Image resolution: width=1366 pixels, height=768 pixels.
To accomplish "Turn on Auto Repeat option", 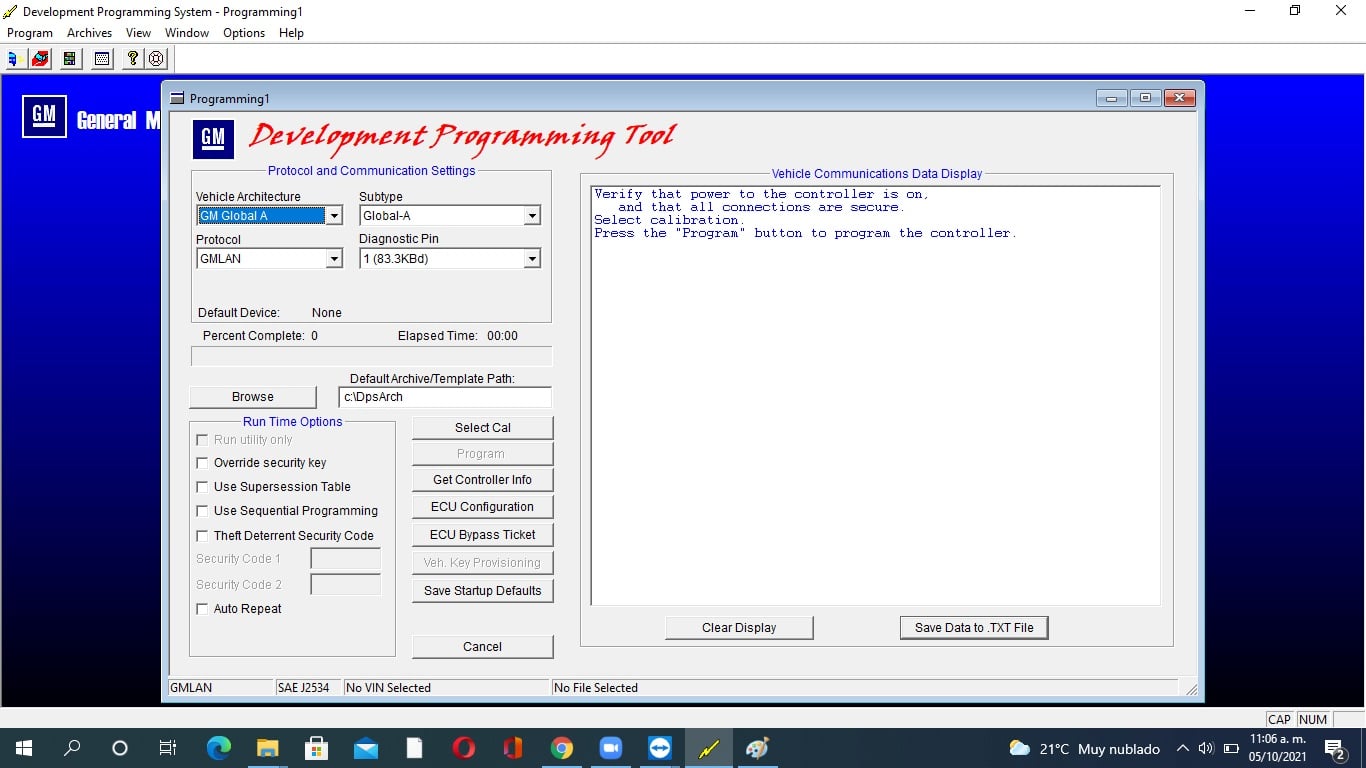I will (x=202, y=609).
